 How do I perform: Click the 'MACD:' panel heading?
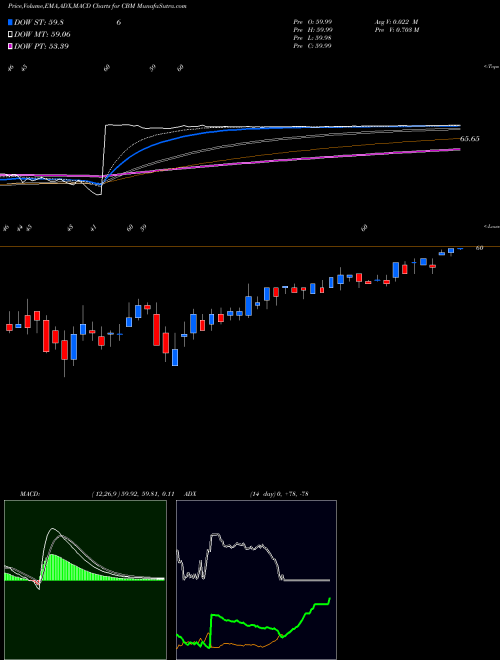[x=30, y=494]
